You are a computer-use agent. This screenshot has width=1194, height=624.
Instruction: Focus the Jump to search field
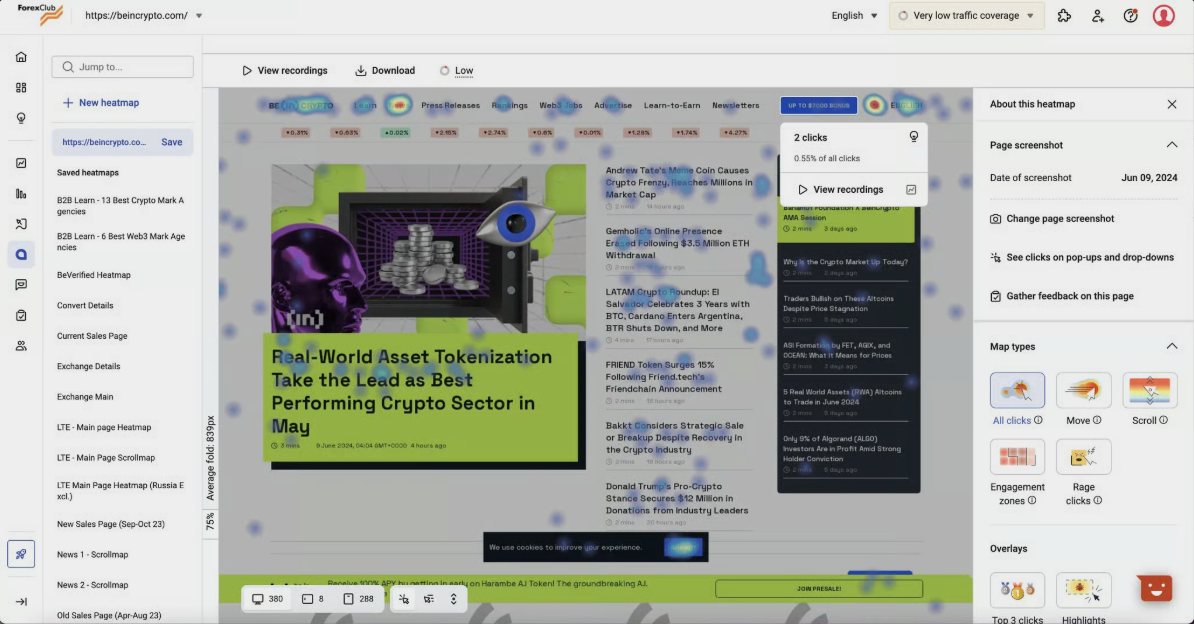(123, 66)
